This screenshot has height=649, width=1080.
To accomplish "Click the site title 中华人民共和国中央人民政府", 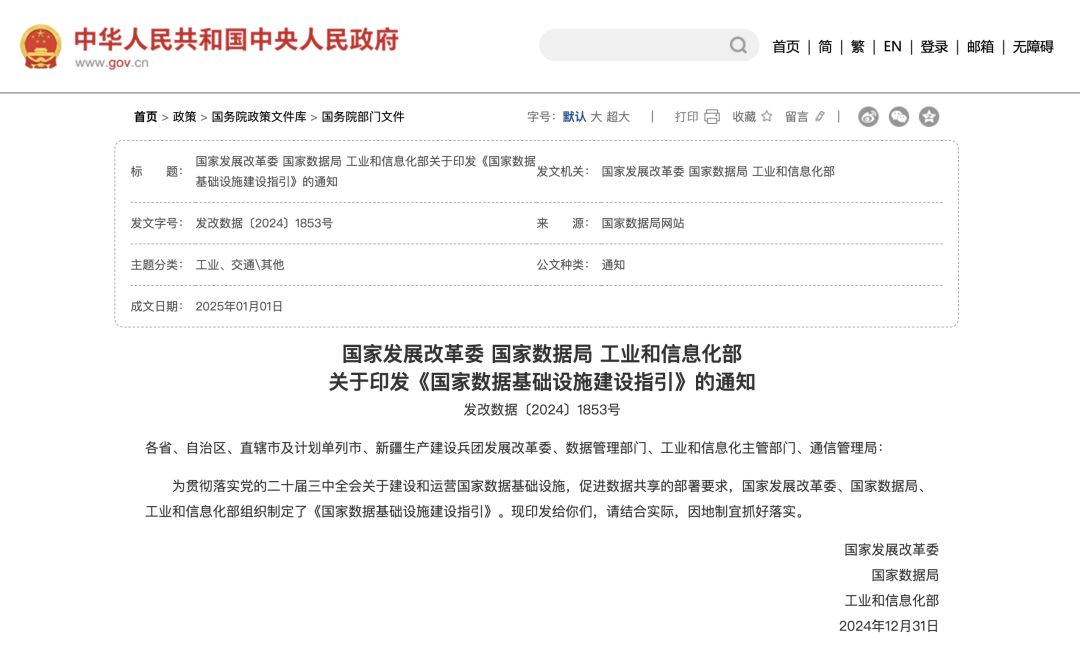I will click(x=236, y=40).
